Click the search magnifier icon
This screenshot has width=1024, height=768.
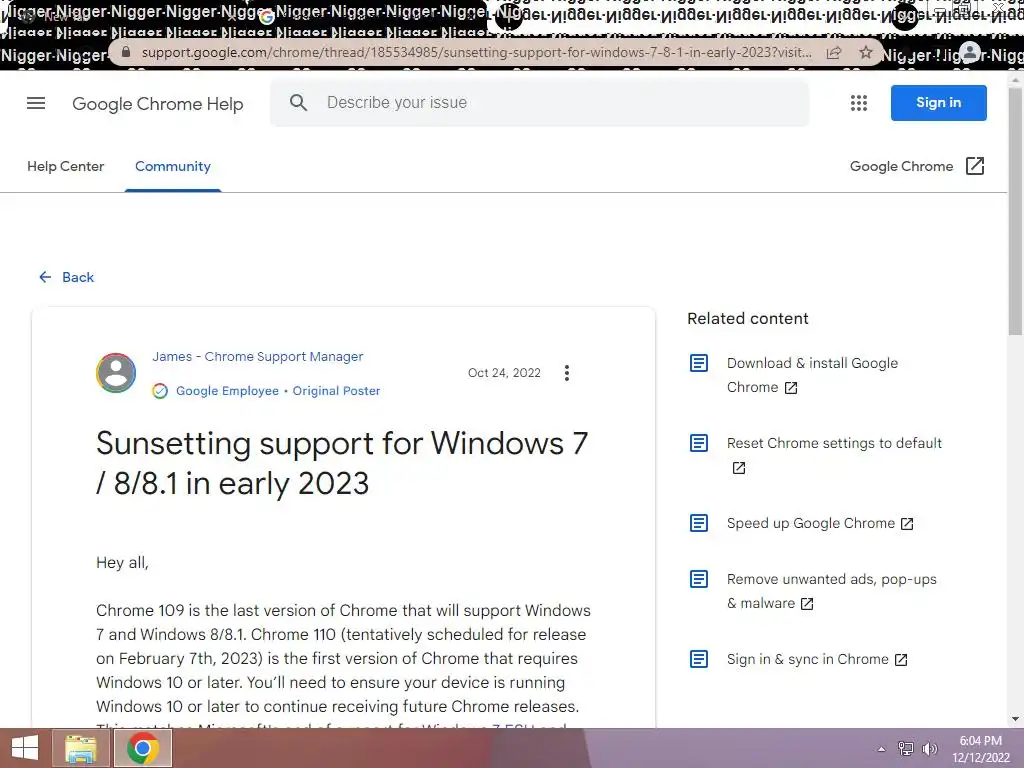(x=298, y=103)
